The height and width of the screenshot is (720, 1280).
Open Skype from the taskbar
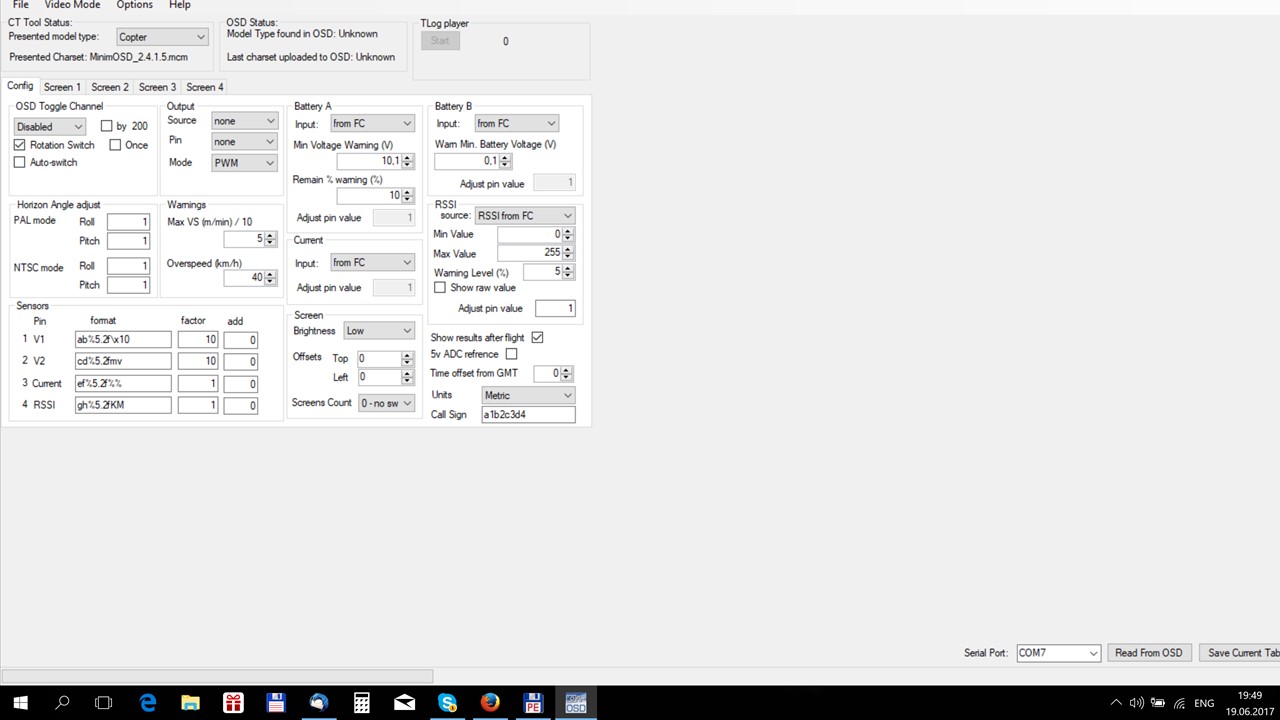[447, 703]
